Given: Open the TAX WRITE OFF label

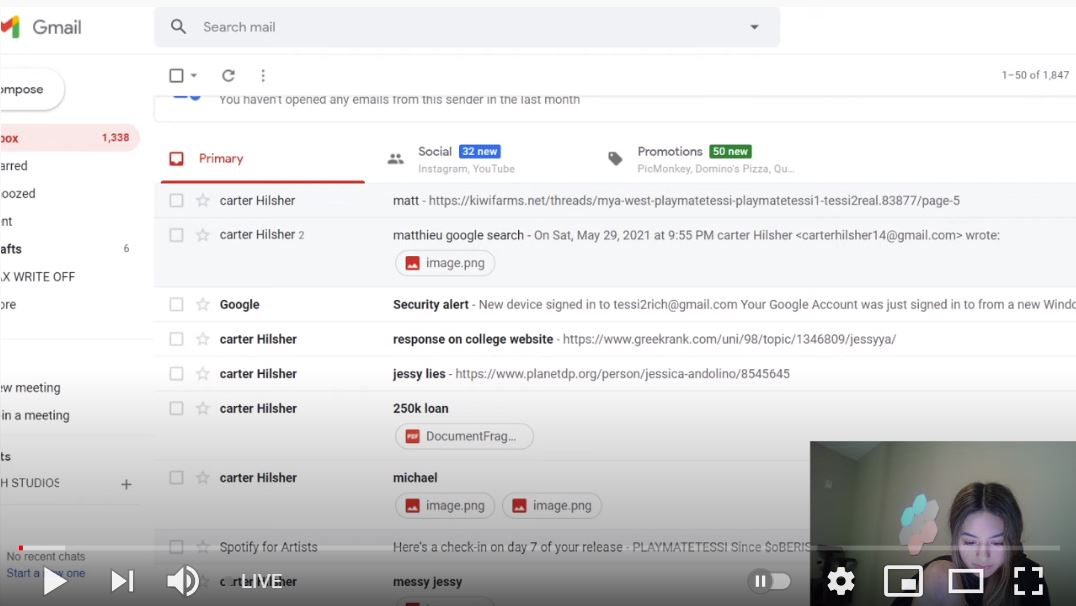Looking at the screenshot, I should (x=38, y=277).
